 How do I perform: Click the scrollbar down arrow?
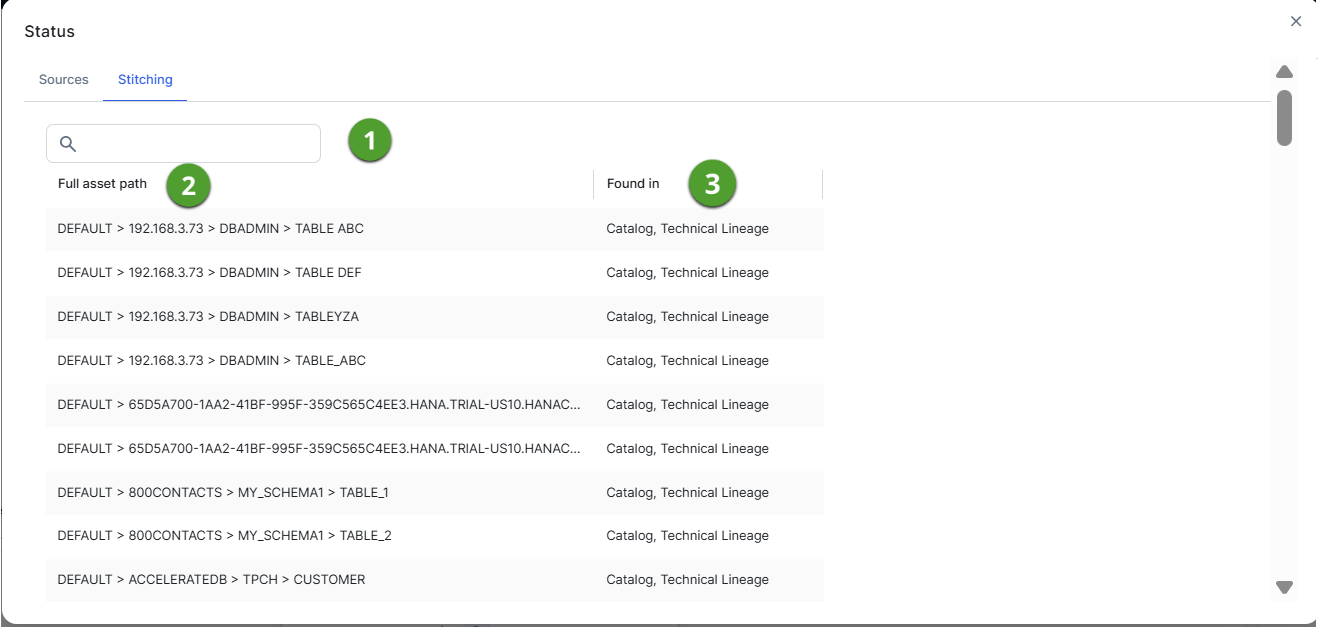pos(1285,588)
